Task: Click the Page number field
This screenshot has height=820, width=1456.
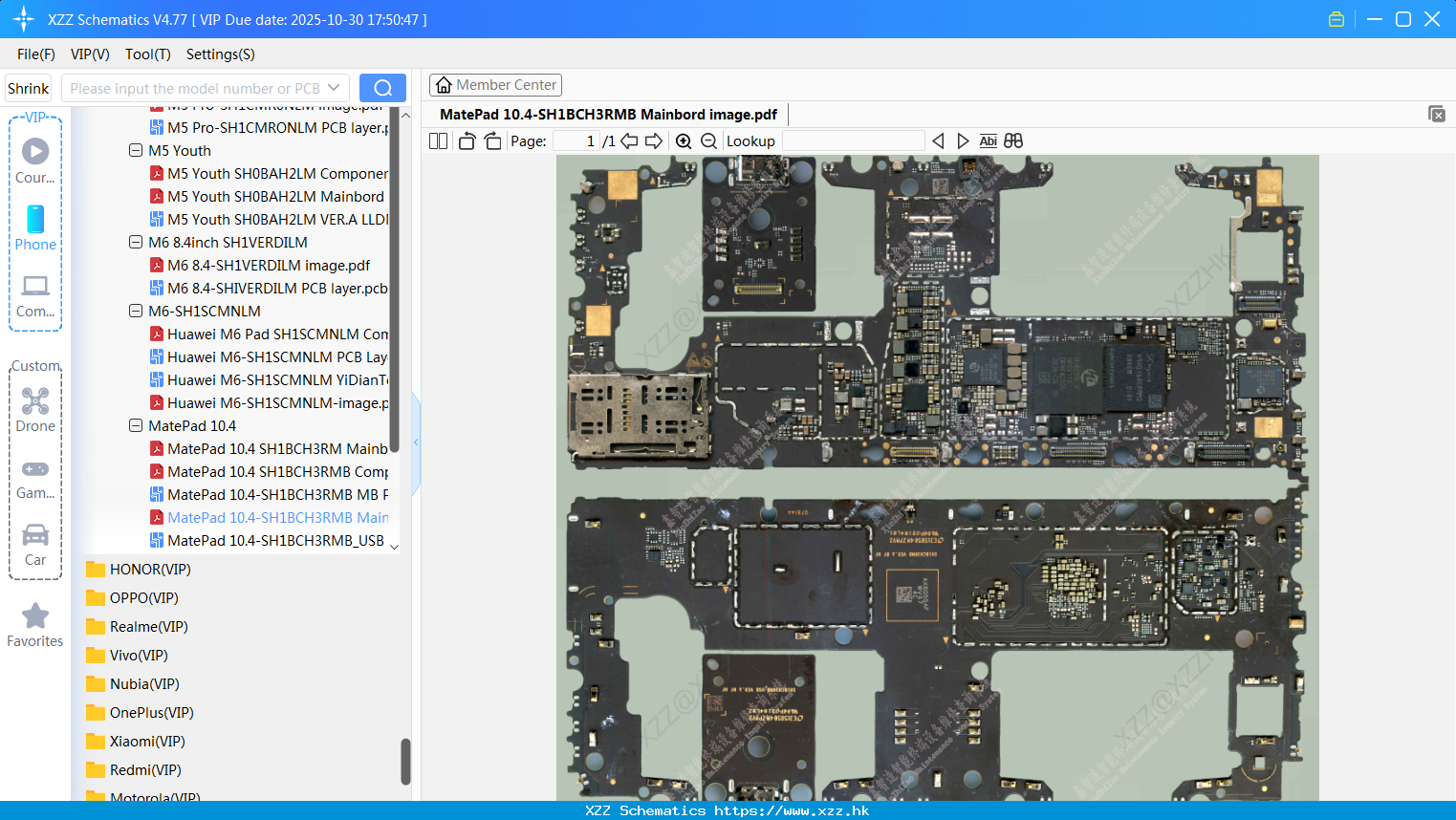Action: point(576,141)
